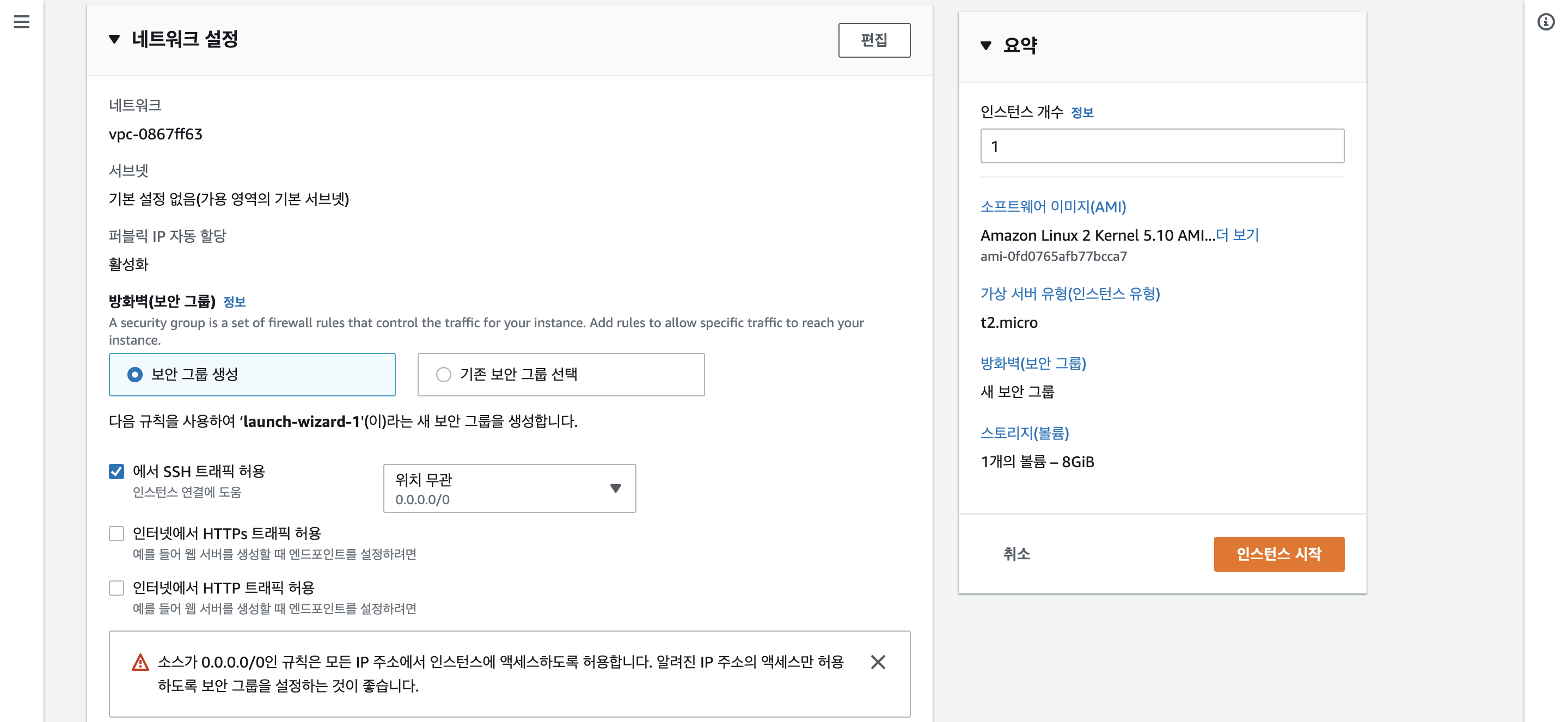Click the 'launch-wizard-1' security group sentence
The width and height of the screenshot is (1568, 722).
pos(342,421)
